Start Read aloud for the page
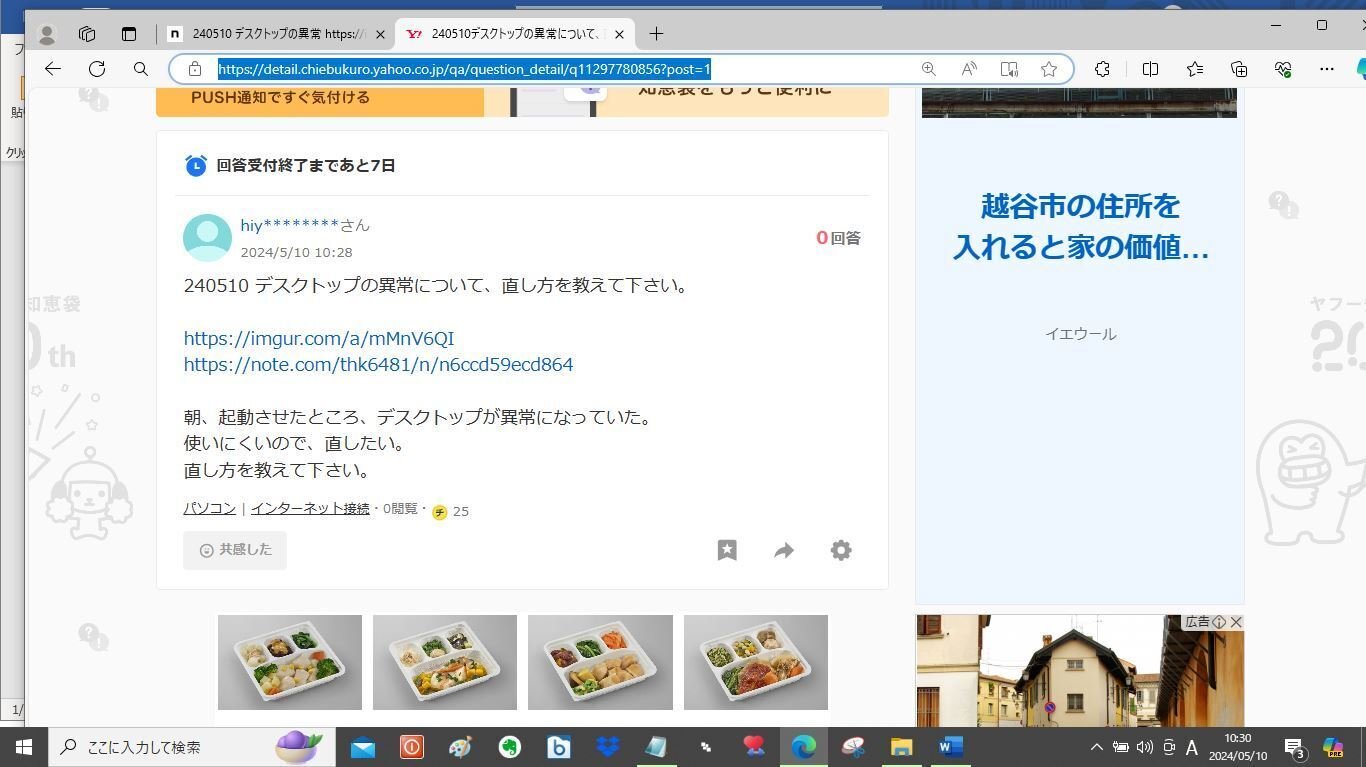 [968, 69]
